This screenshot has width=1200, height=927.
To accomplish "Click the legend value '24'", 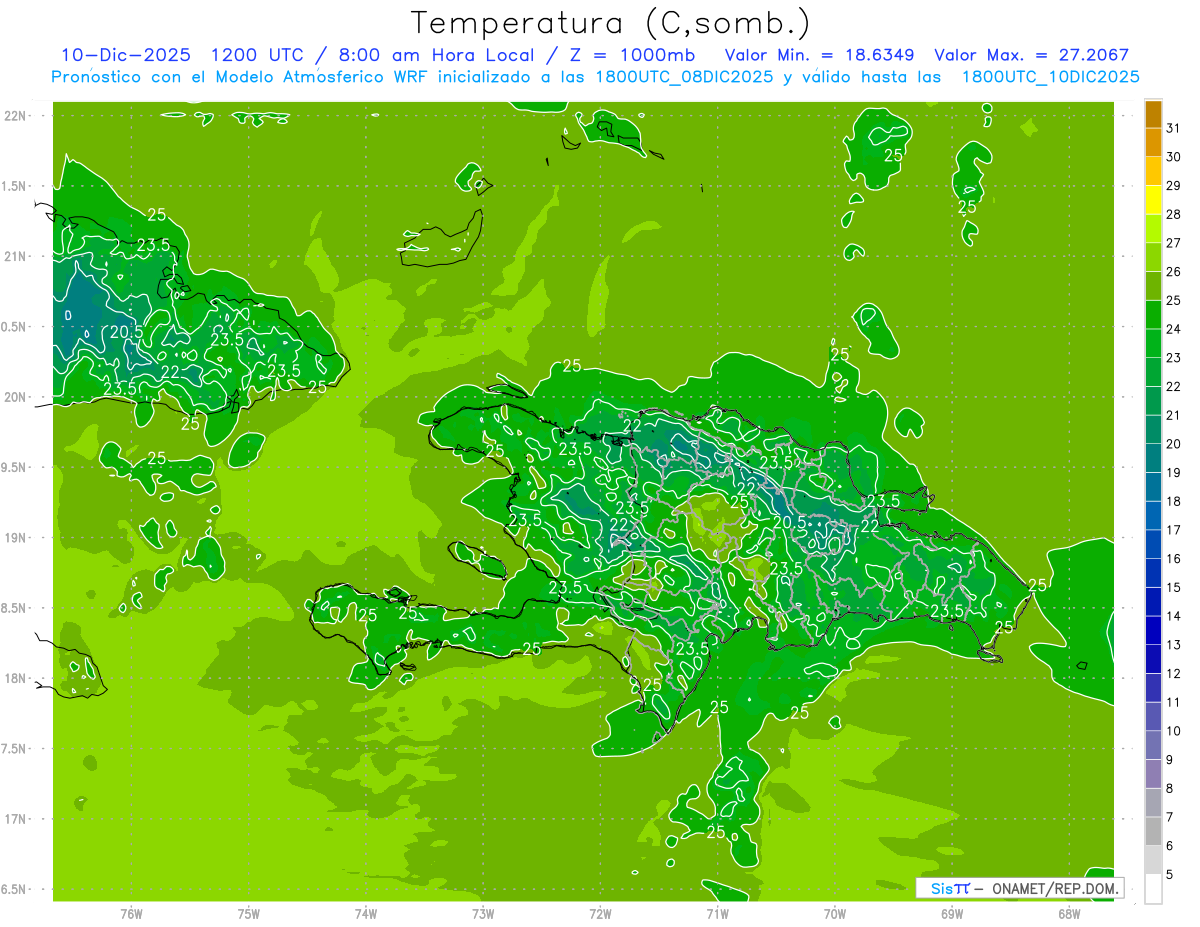I will point(1174,329).
